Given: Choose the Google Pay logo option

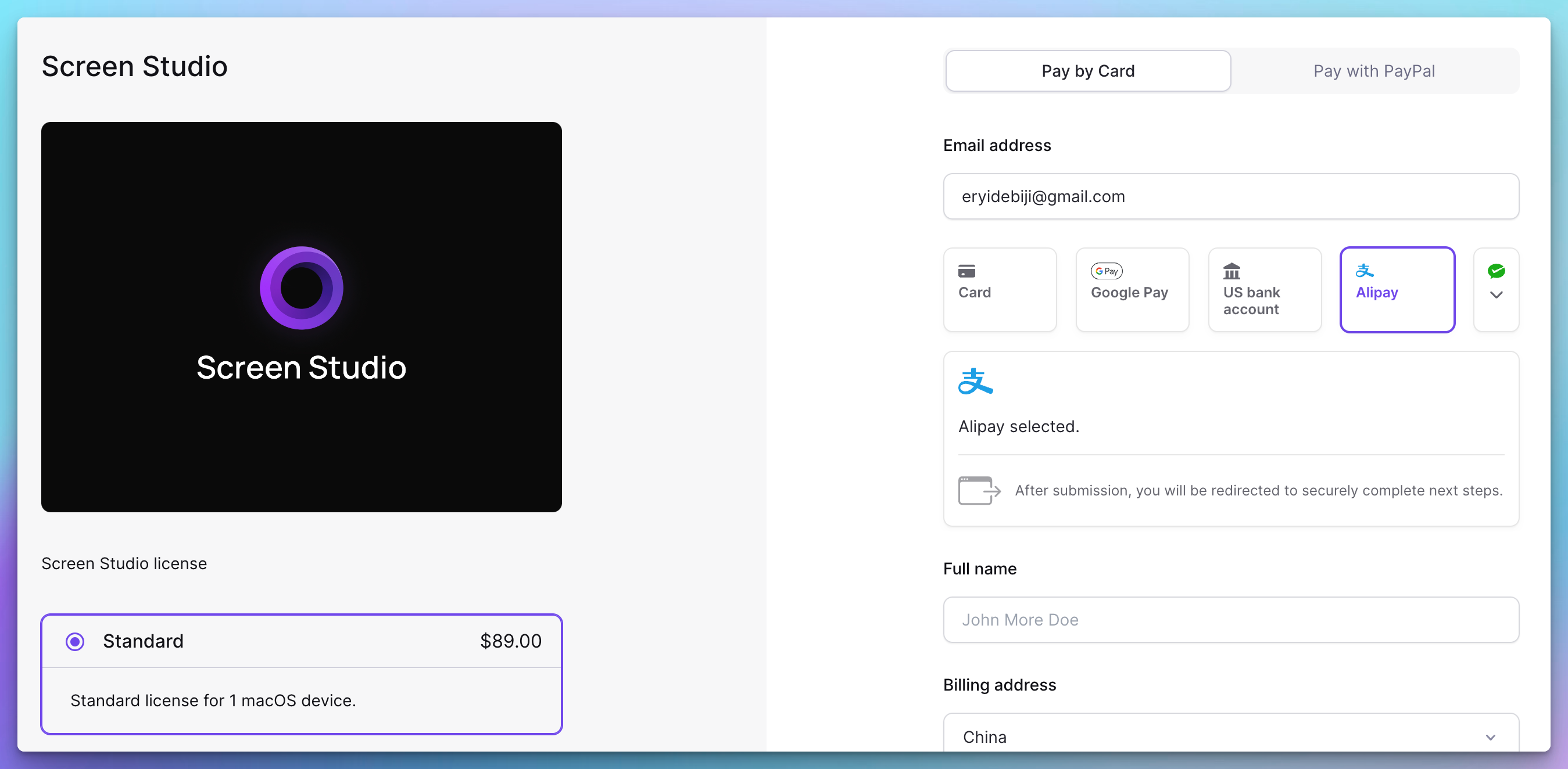Looking at the screenshot, I should tap(1107, 271).
